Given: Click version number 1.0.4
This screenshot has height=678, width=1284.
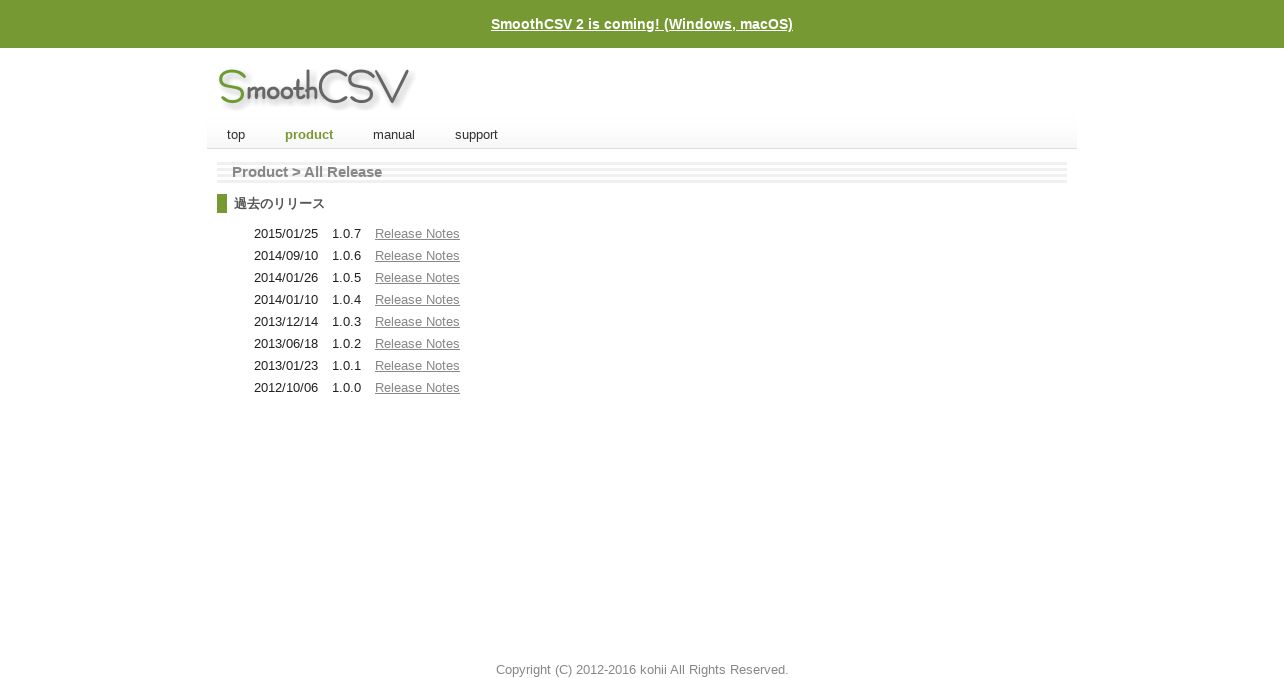Looking at the screenshot, I should (346, 300).
